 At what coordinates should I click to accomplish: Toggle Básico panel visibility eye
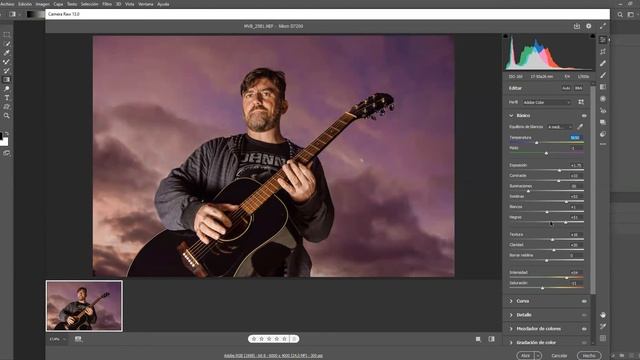[x=584, y=116]
